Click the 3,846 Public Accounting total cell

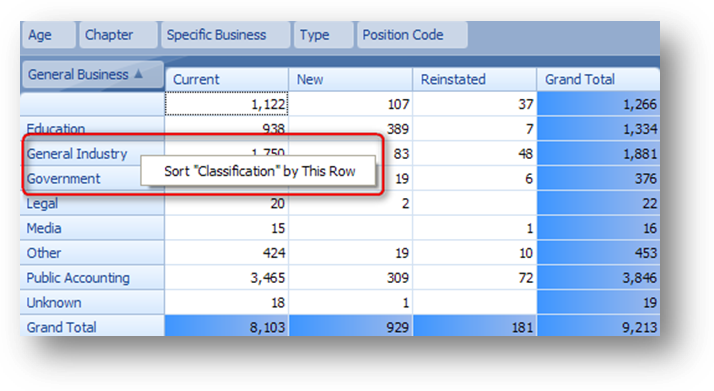click(598, 278)
